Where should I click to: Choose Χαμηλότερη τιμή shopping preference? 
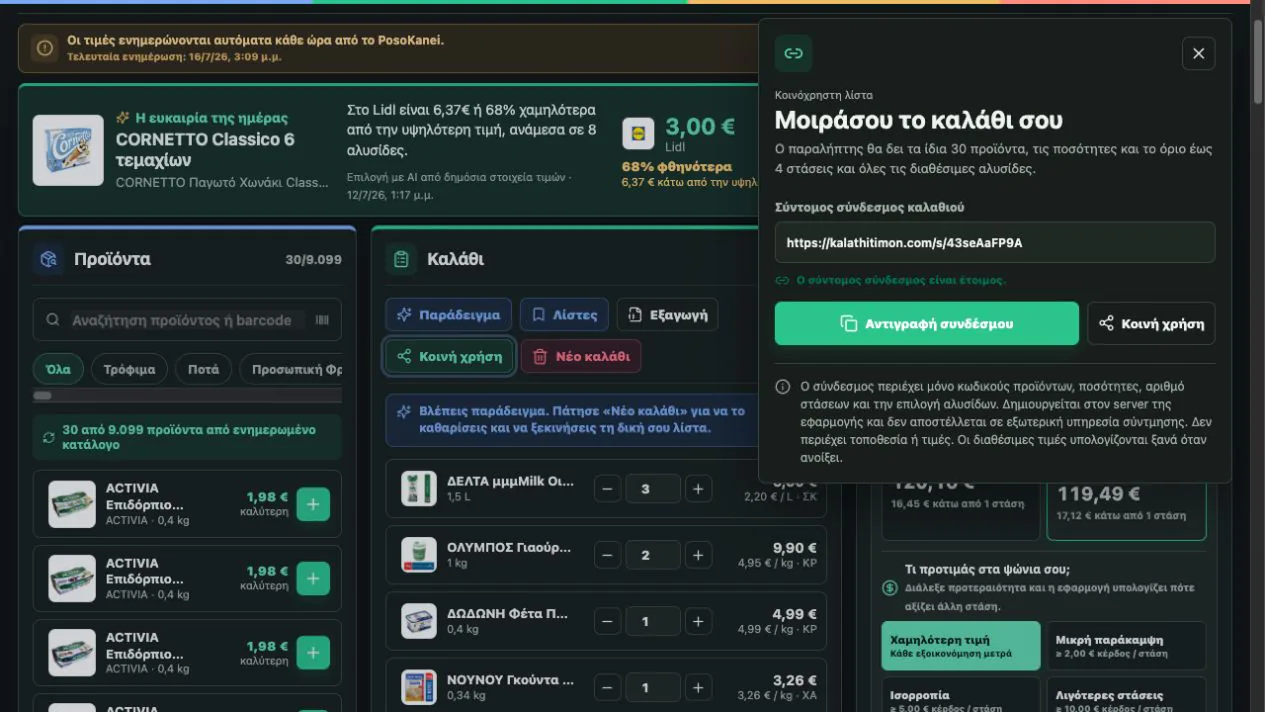(961, 646)
